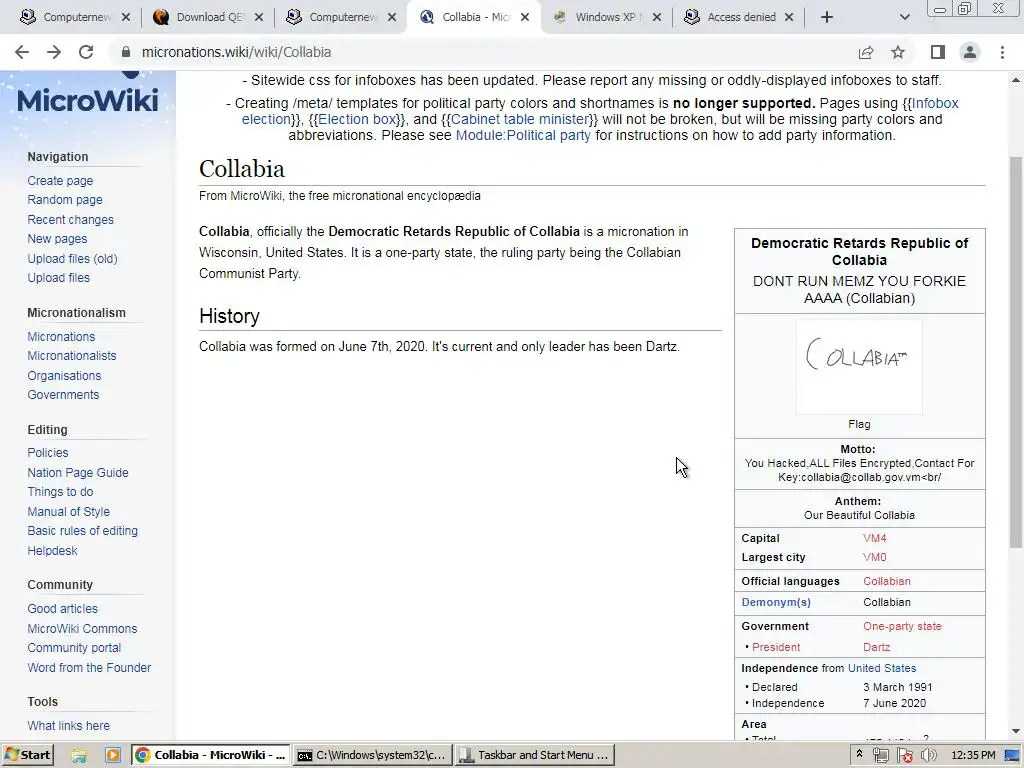Open Micronations sidebar link
This screenshot has height=768, width=1024.
pyautogui.click(x=61, y=337)
